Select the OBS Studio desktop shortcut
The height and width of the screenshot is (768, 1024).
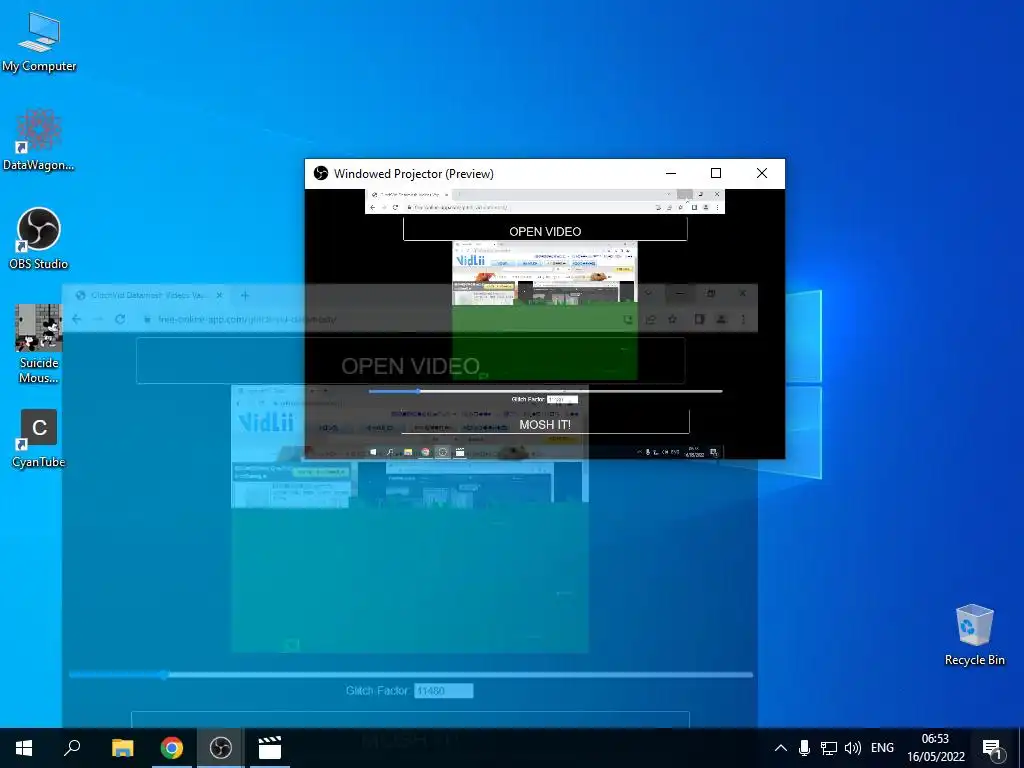(39, 239)
